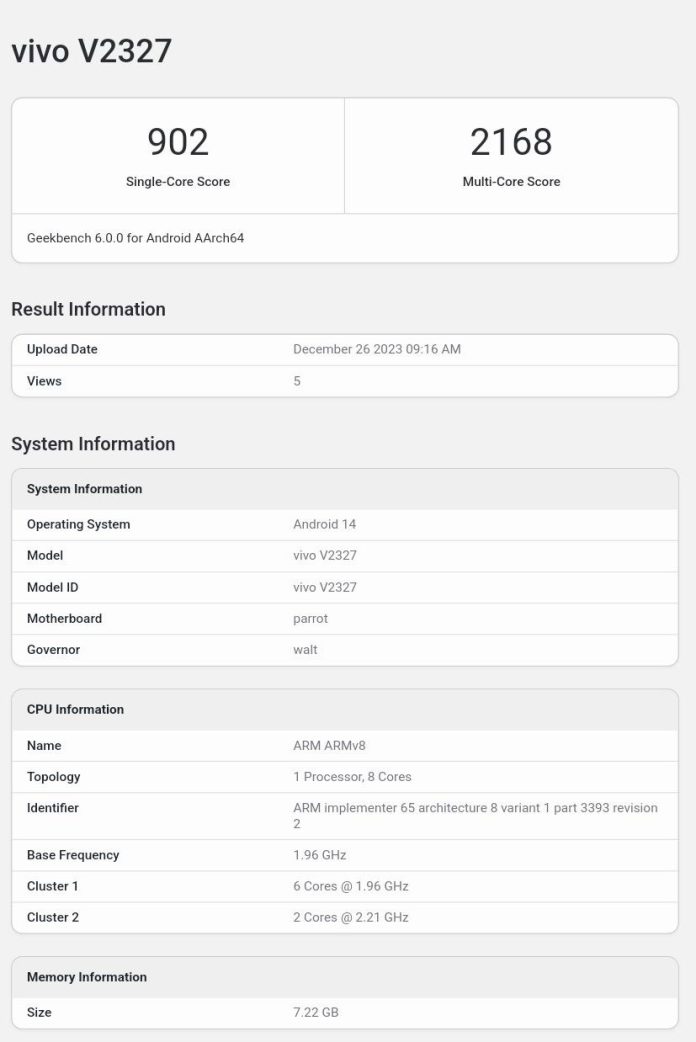Click the Topology 1 Processor, 8 Cores value
The height and width of the screenshot is (1042, 696).
click(352, 777)
